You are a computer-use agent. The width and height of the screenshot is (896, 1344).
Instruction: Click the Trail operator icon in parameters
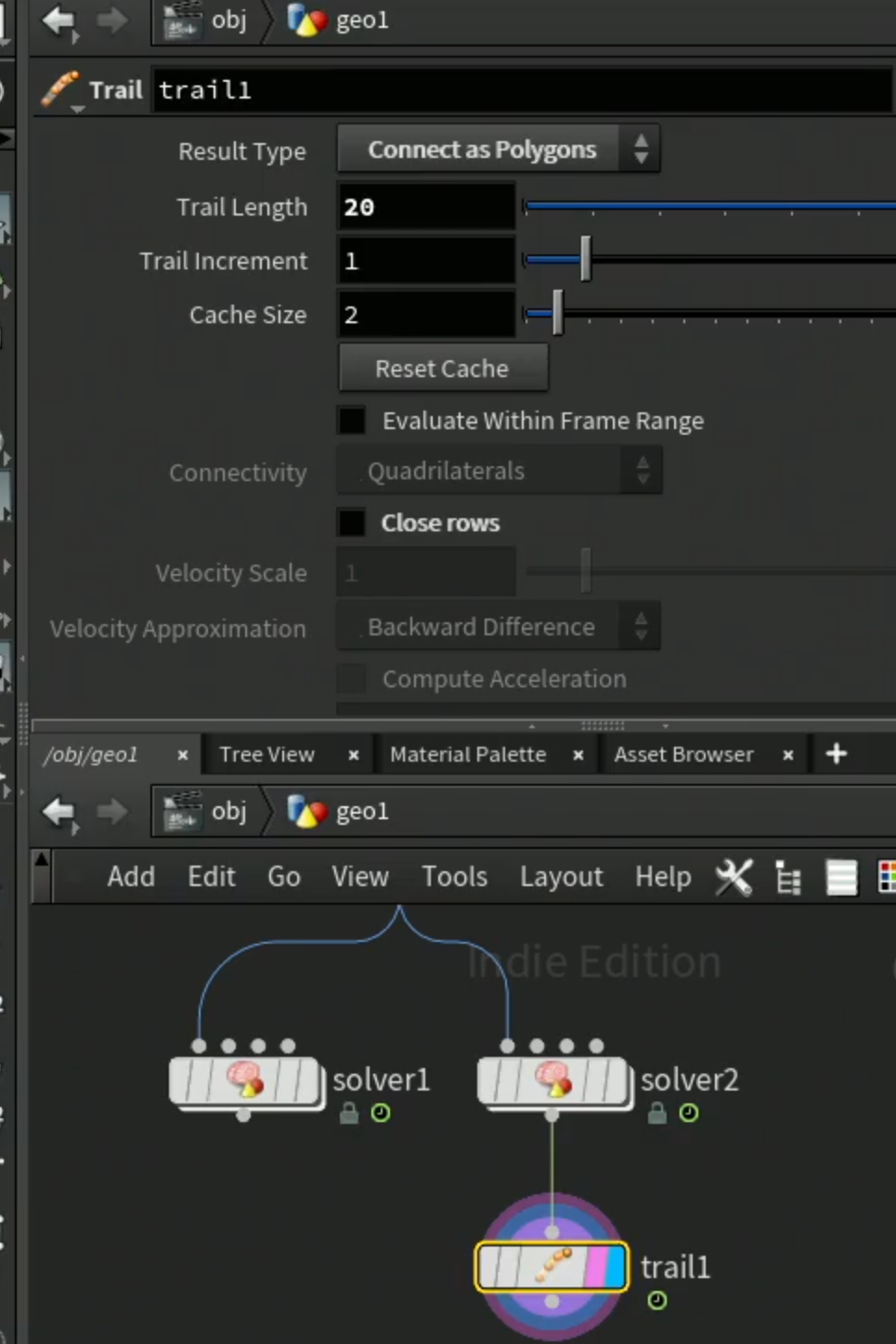click(x=61, y=91)
